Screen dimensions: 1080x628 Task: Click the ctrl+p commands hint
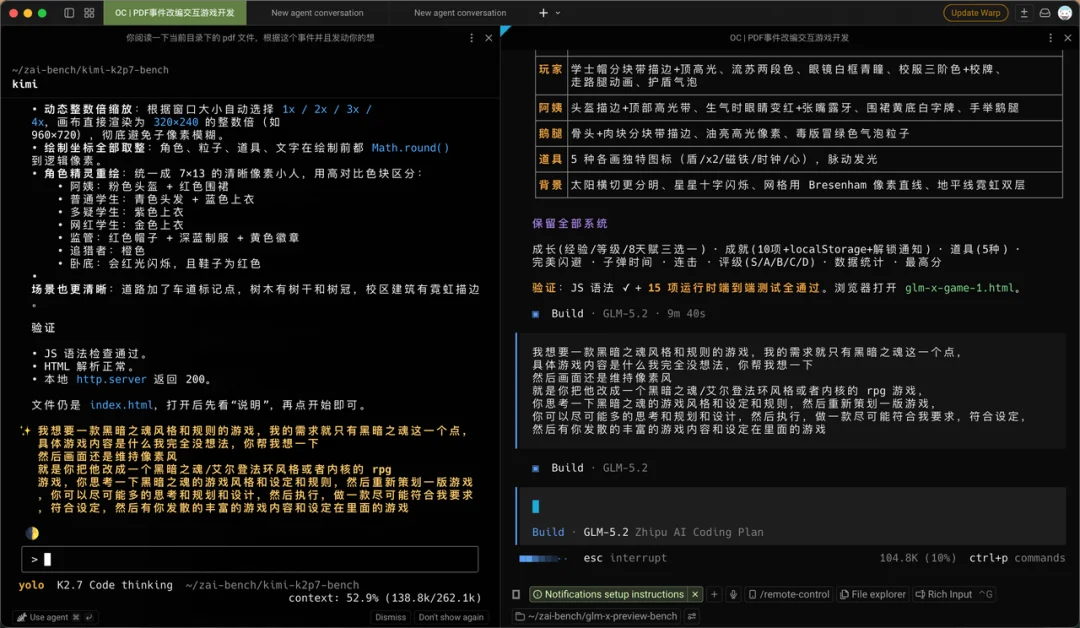point(1017,558)
